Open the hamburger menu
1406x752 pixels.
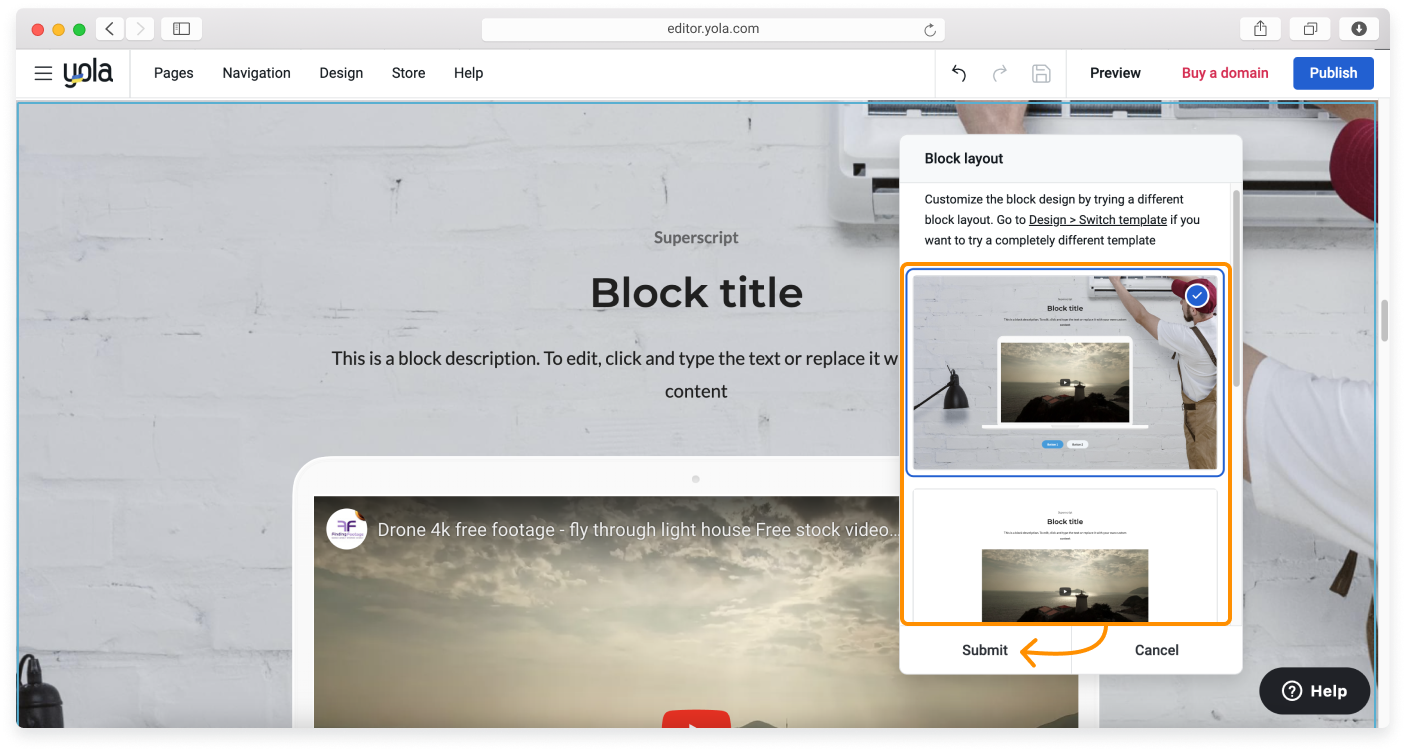pos(42,72)
